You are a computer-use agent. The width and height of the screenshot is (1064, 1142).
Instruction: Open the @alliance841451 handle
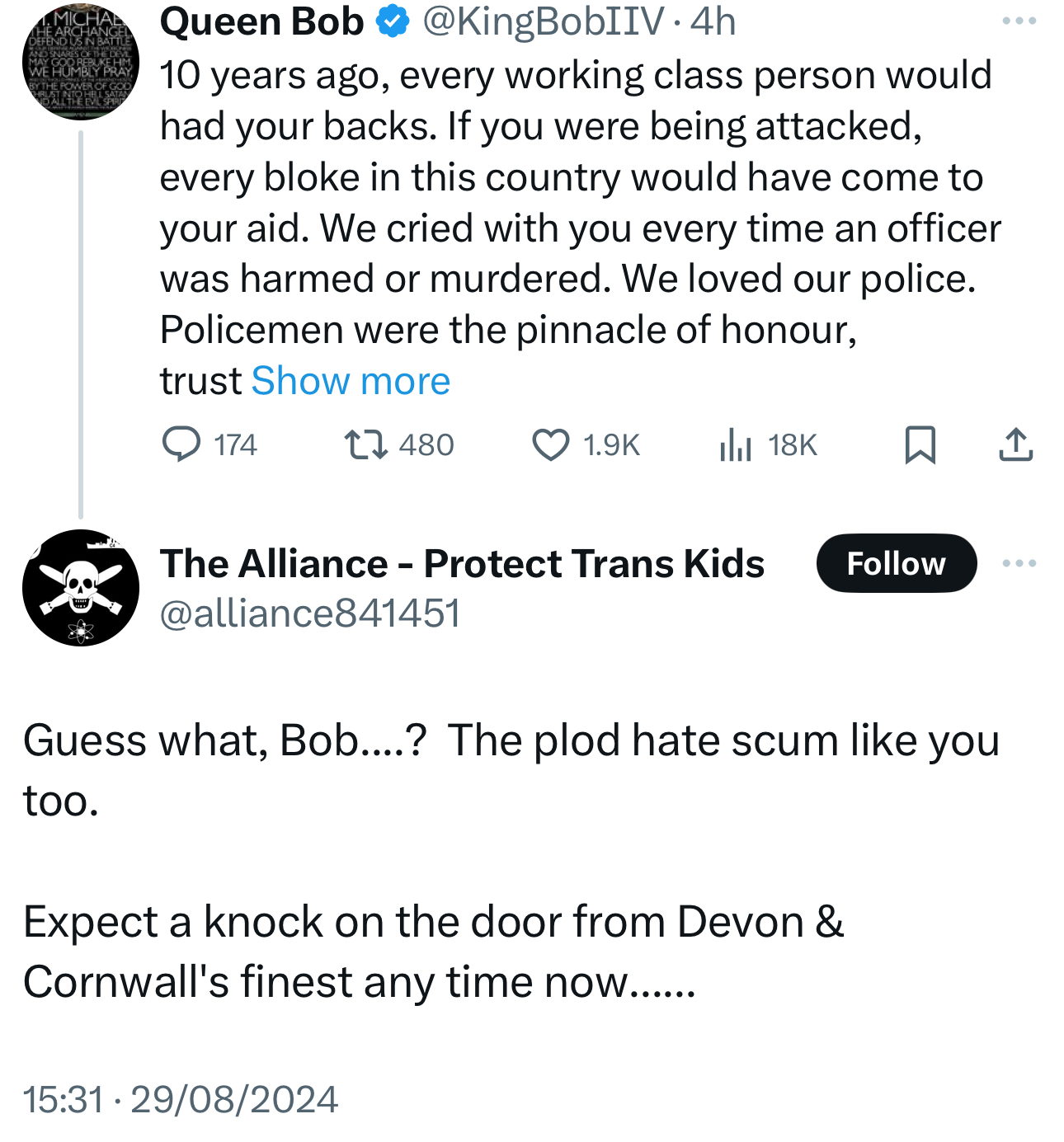(x=309, y=614)
